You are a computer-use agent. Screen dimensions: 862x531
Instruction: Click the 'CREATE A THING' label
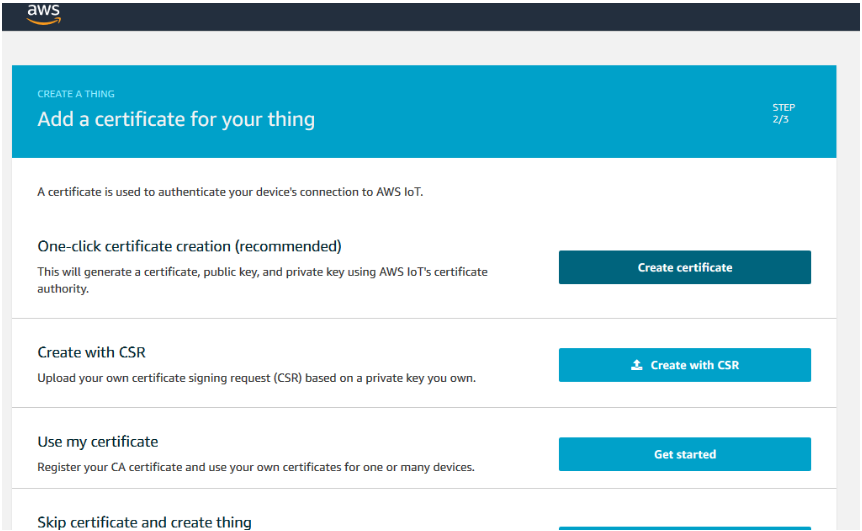[x=76, y=94]
